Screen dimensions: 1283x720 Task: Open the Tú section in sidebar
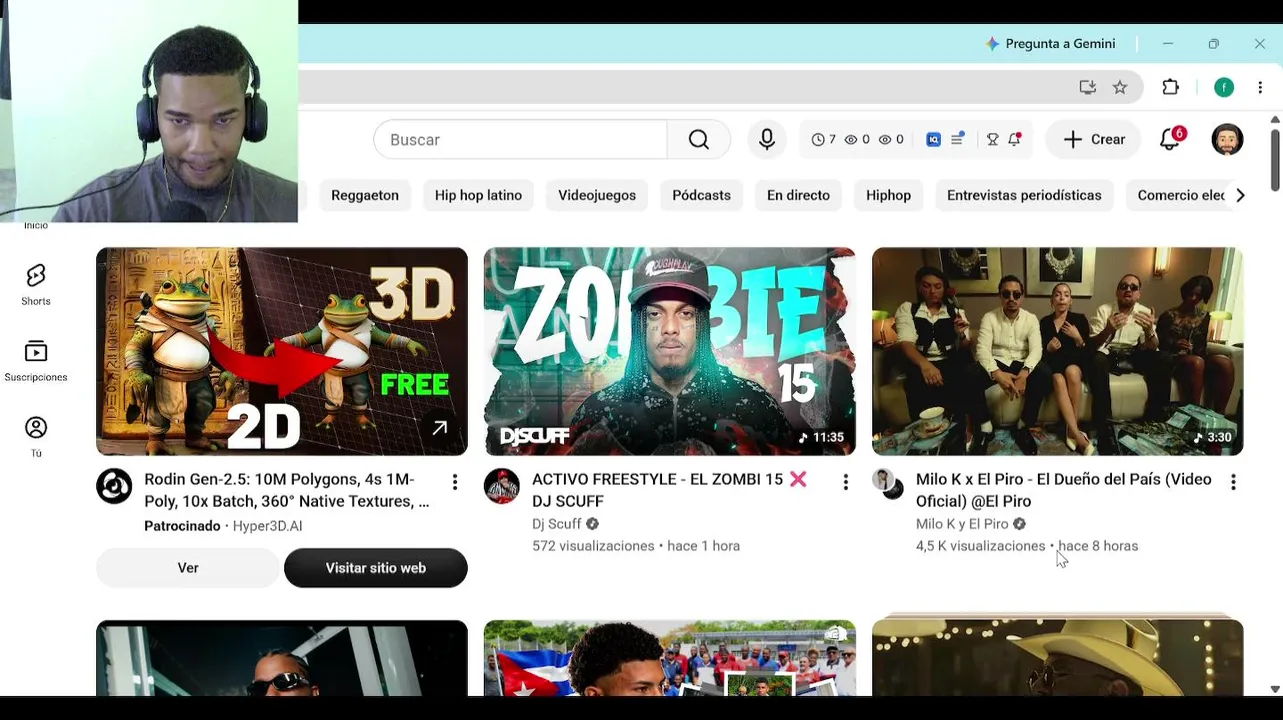click(36, 437)
